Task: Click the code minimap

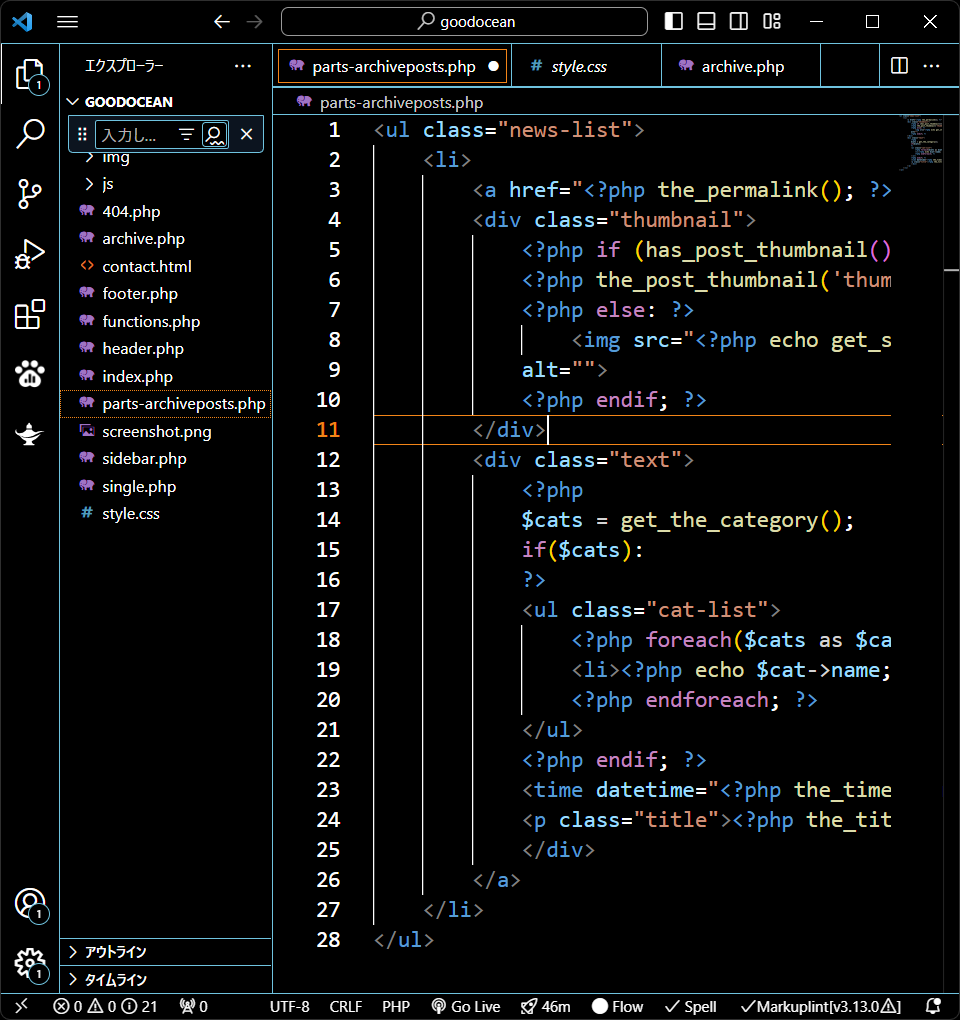Action: [x=920, y=143]
